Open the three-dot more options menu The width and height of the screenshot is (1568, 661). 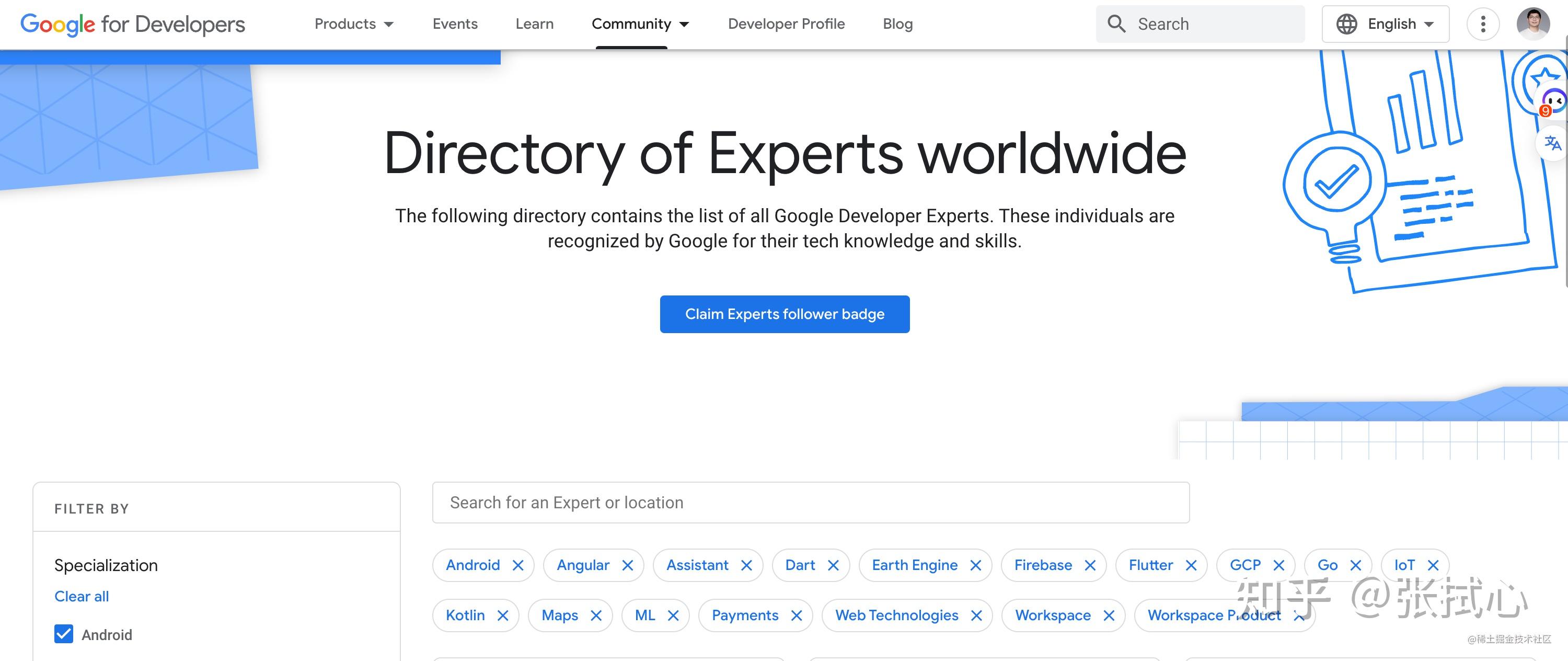[1483, 25]
